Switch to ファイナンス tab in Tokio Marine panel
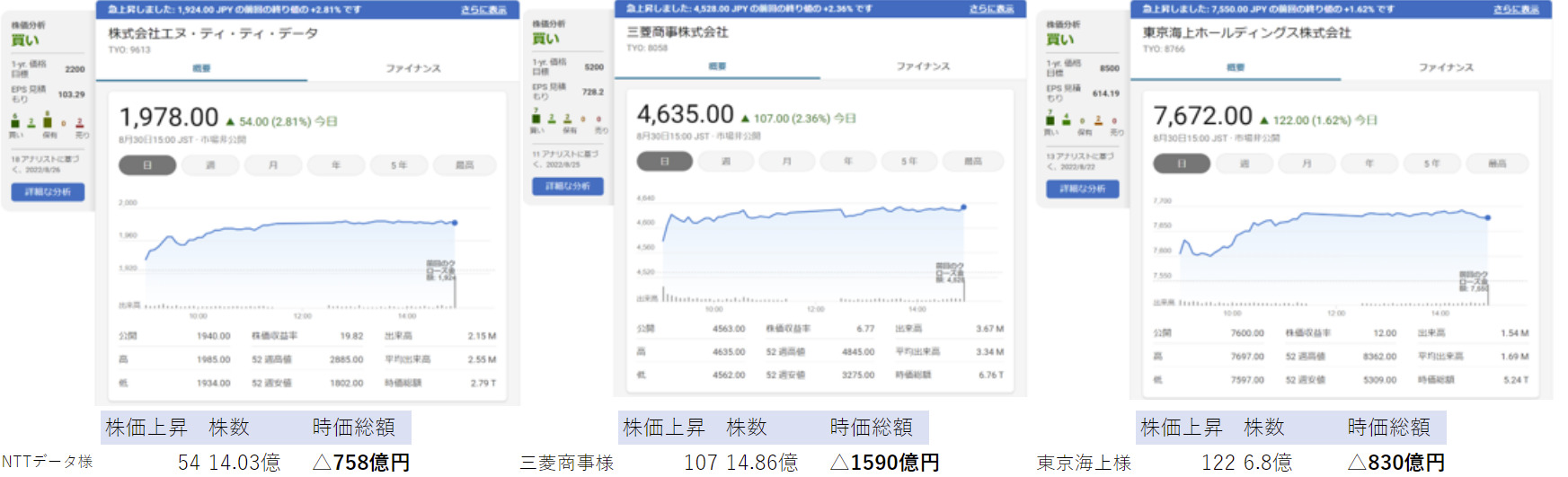1568x477 pixels. (1446, 67)
